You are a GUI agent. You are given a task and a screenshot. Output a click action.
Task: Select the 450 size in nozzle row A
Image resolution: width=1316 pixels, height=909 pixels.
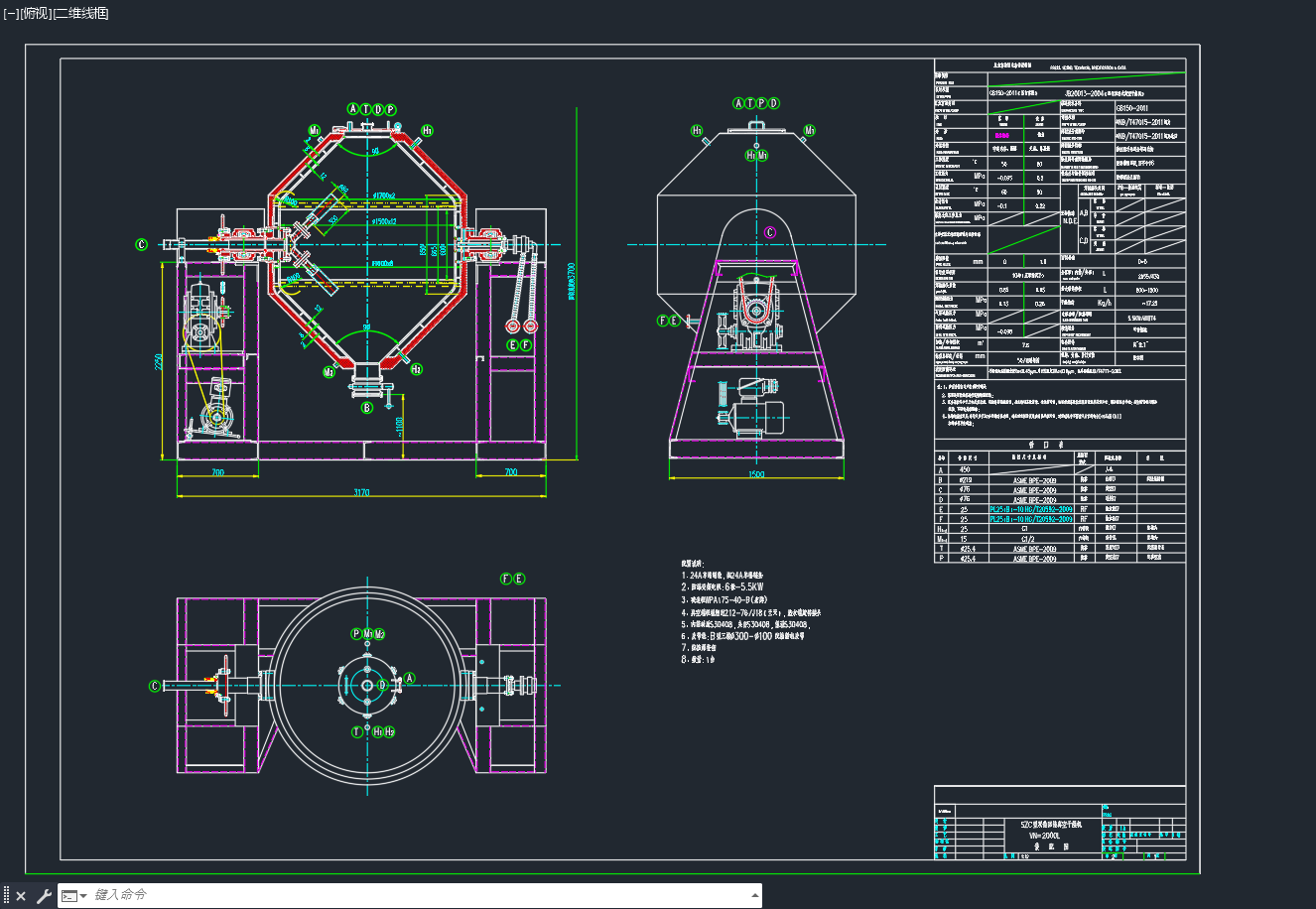(x=964, y=469)
